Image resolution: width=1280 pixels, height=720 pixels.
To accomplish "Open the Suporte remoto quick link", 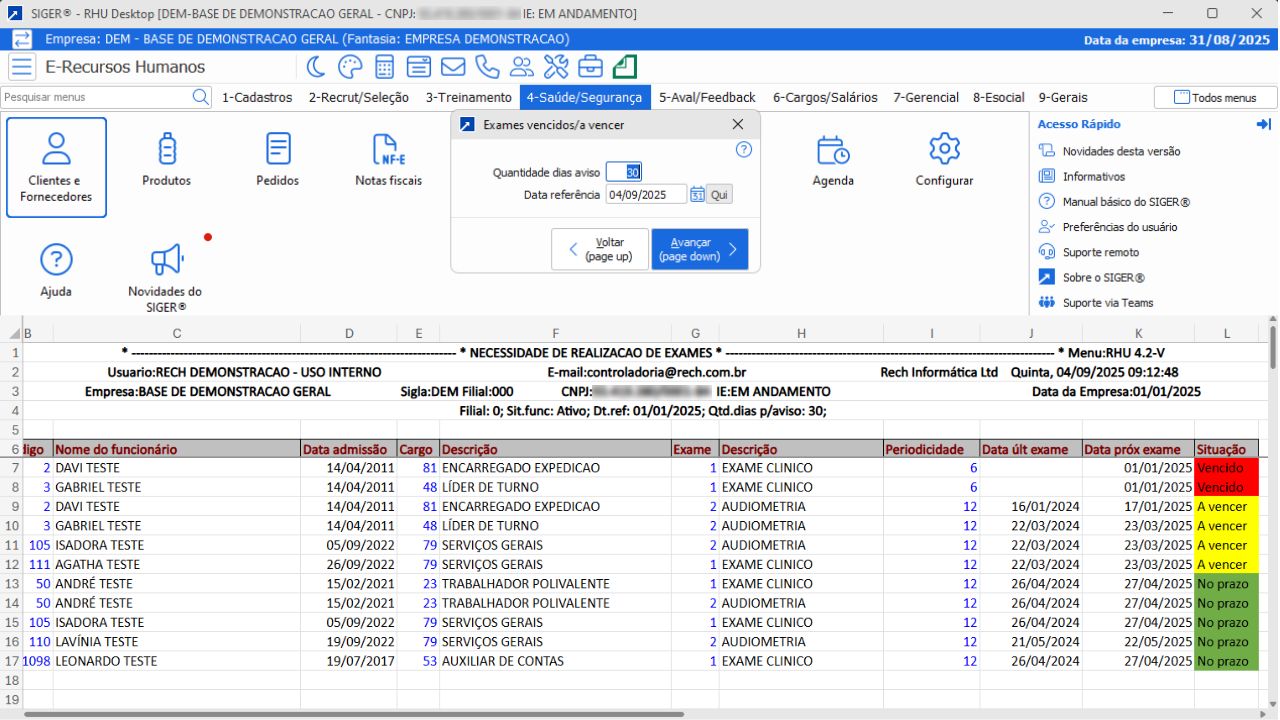I will tap(1100, 252).
